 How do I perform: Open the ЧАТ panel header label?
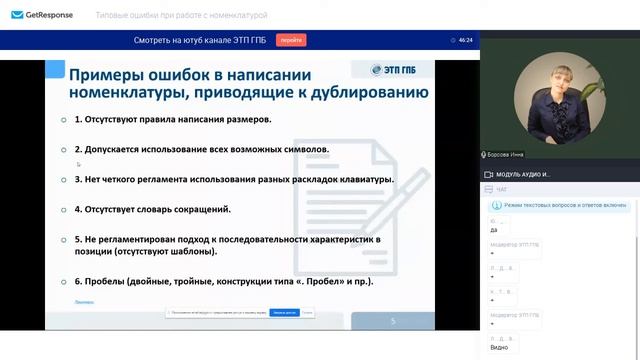(502, 189)
